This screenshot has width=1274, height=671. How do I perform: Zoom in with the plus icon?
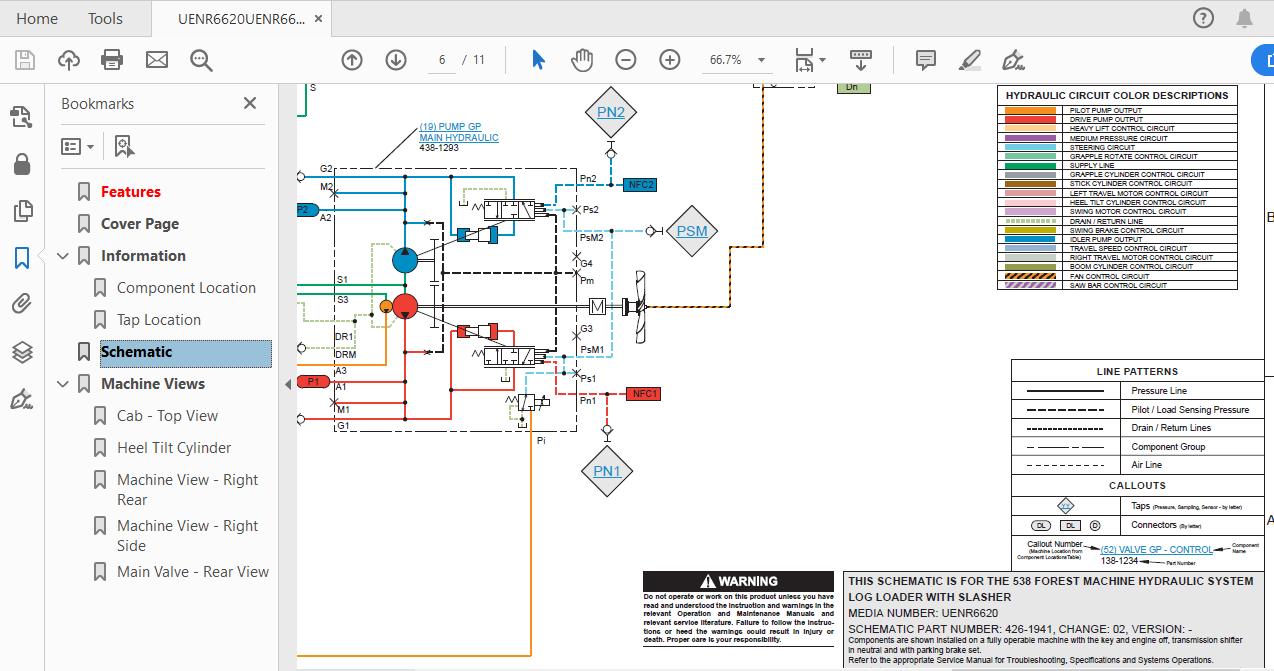click(670, 60)
